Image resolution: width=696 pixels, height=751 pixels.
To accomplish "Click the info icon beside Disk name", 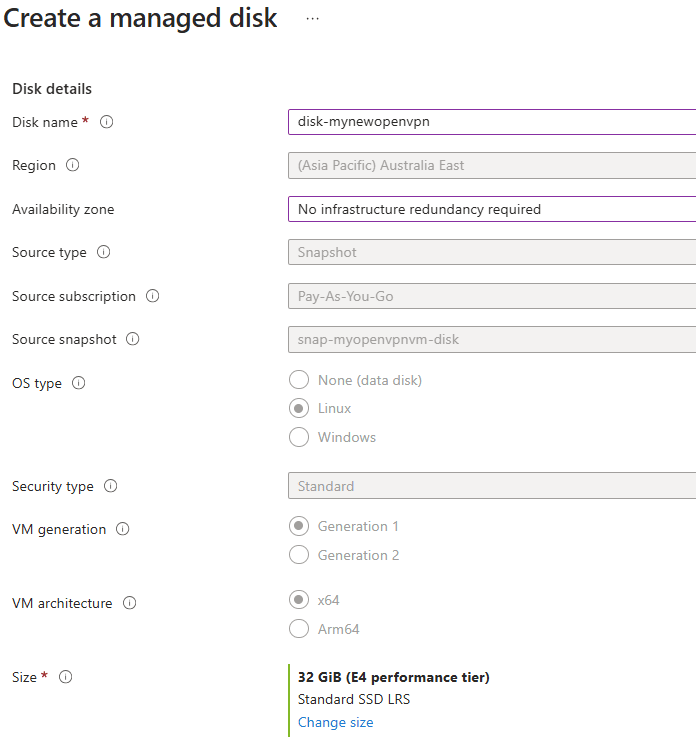I will coord(107,122).
